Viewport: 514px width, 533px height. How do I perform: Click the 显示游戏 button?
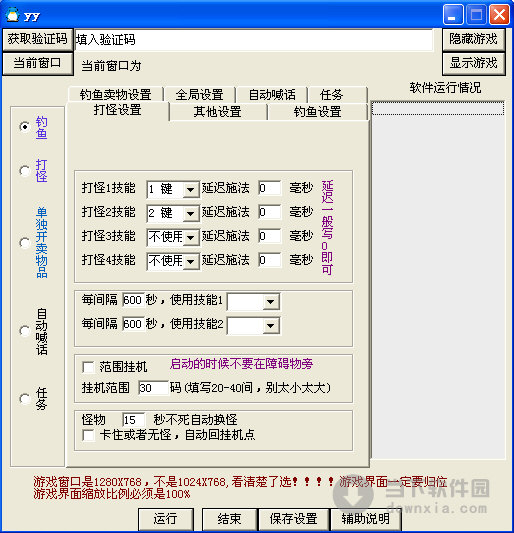click(x=474, y=63)
